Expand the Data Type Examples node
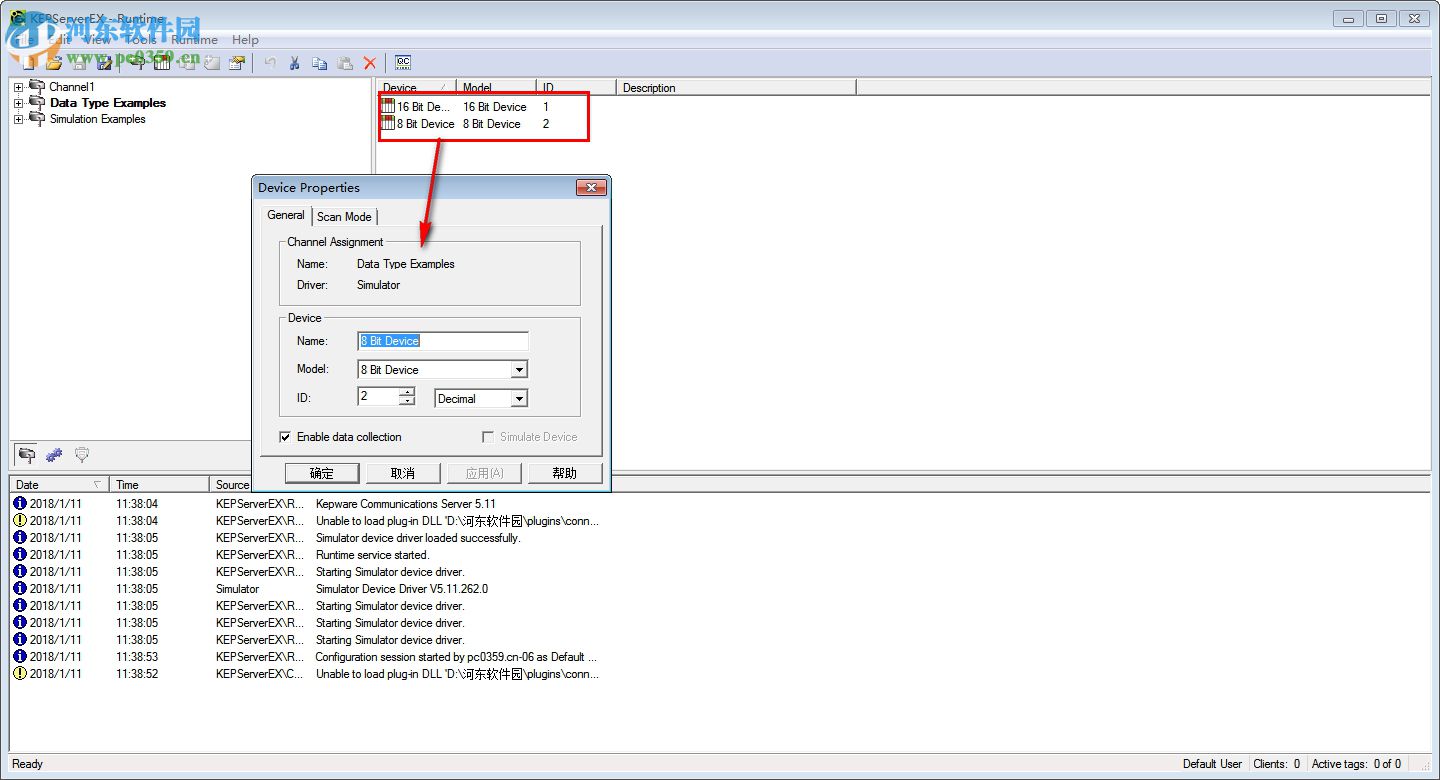 tap(18, 103)
